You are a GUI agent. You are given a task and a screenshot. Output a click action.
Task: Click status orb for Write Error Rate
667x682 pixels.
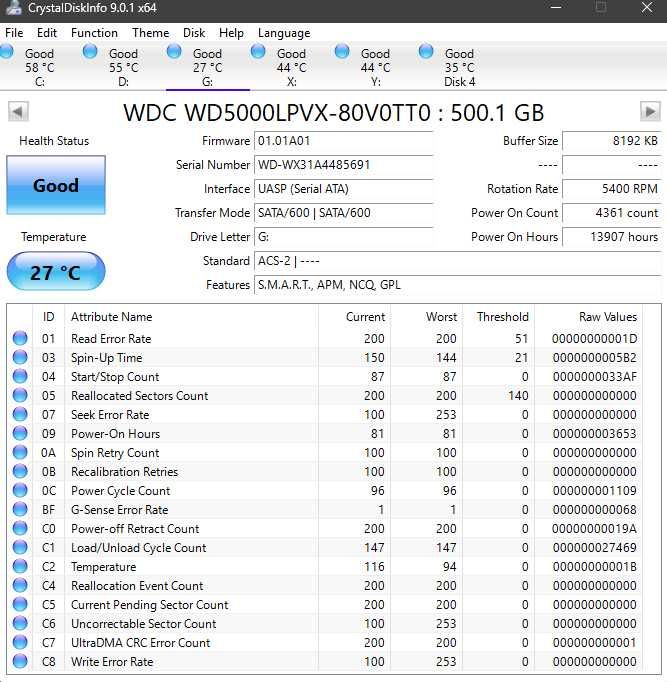click(20, 661)
